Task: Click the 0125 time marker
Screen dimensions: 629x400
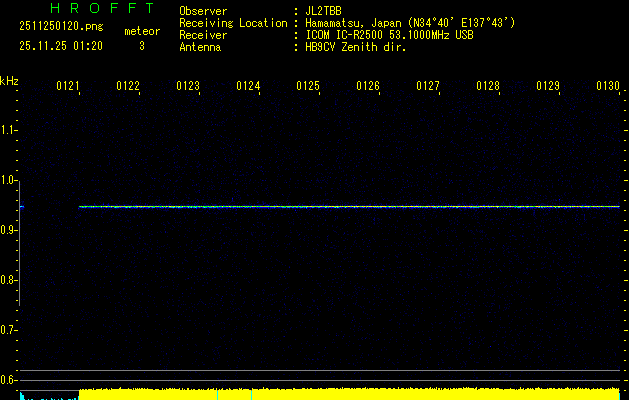Action: [307, 87]
